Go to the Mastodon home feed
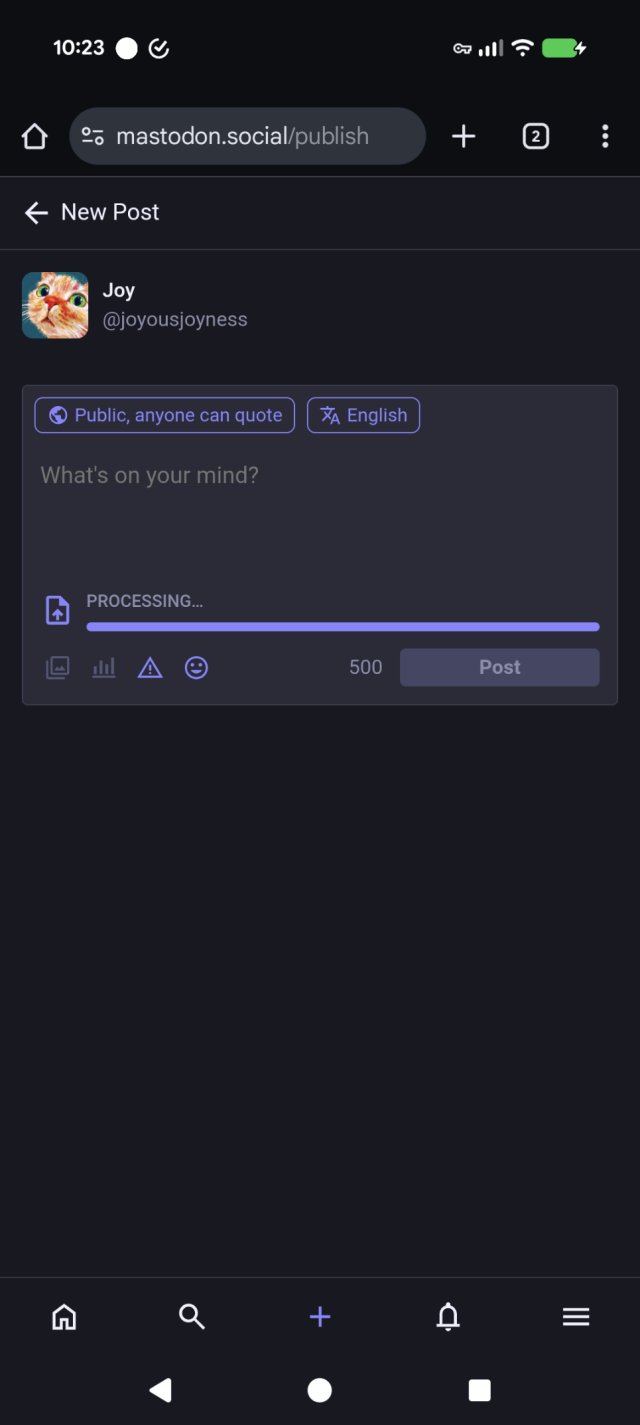 coord(63,1317)
